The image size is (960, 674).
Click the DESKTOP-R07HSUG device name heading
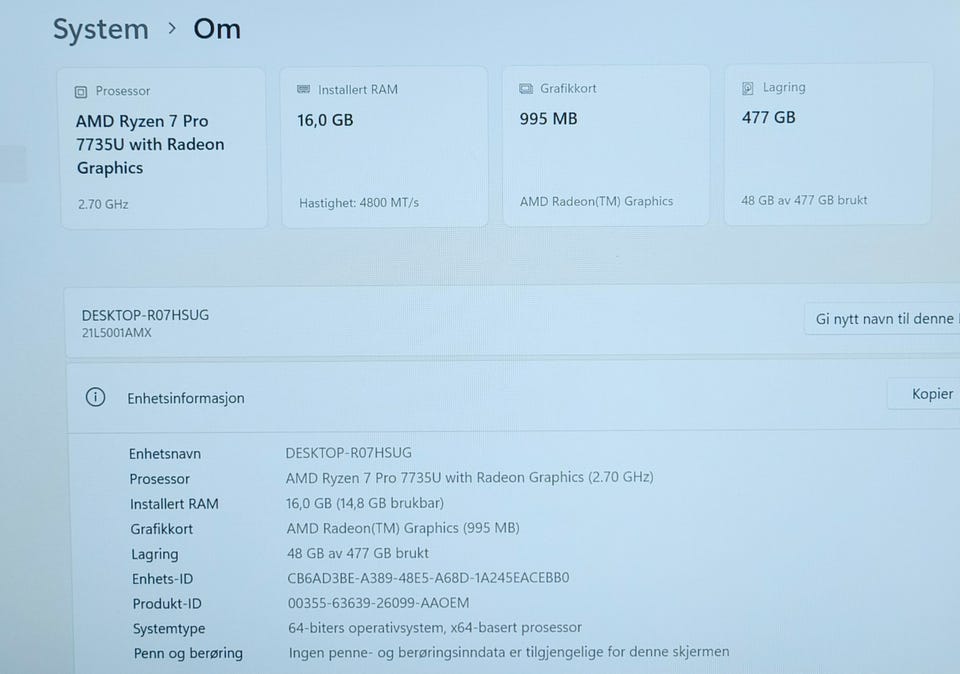145,315
